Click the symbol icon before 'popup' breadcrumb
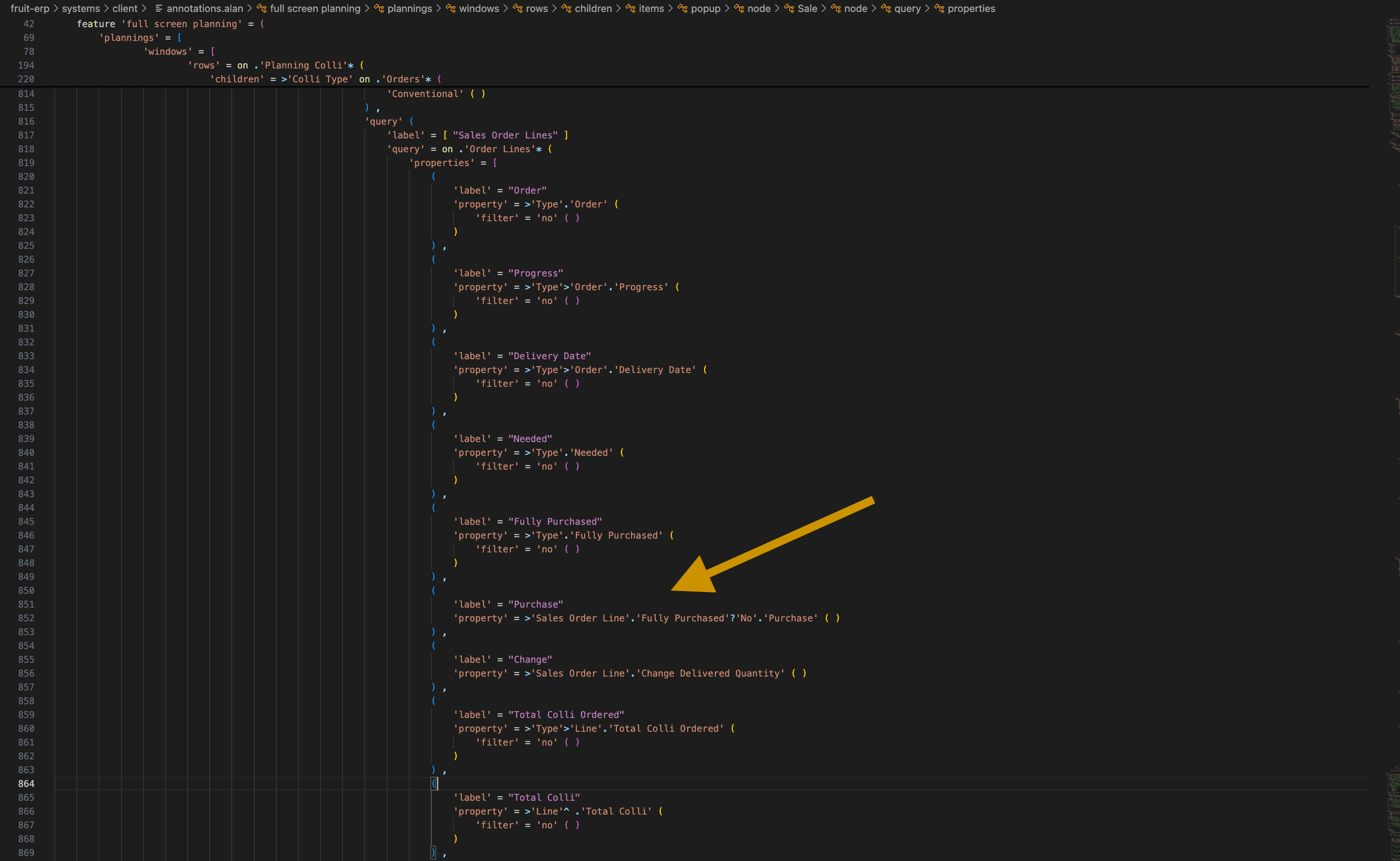The image size is (1400, 861). click(x=682, y=9)
